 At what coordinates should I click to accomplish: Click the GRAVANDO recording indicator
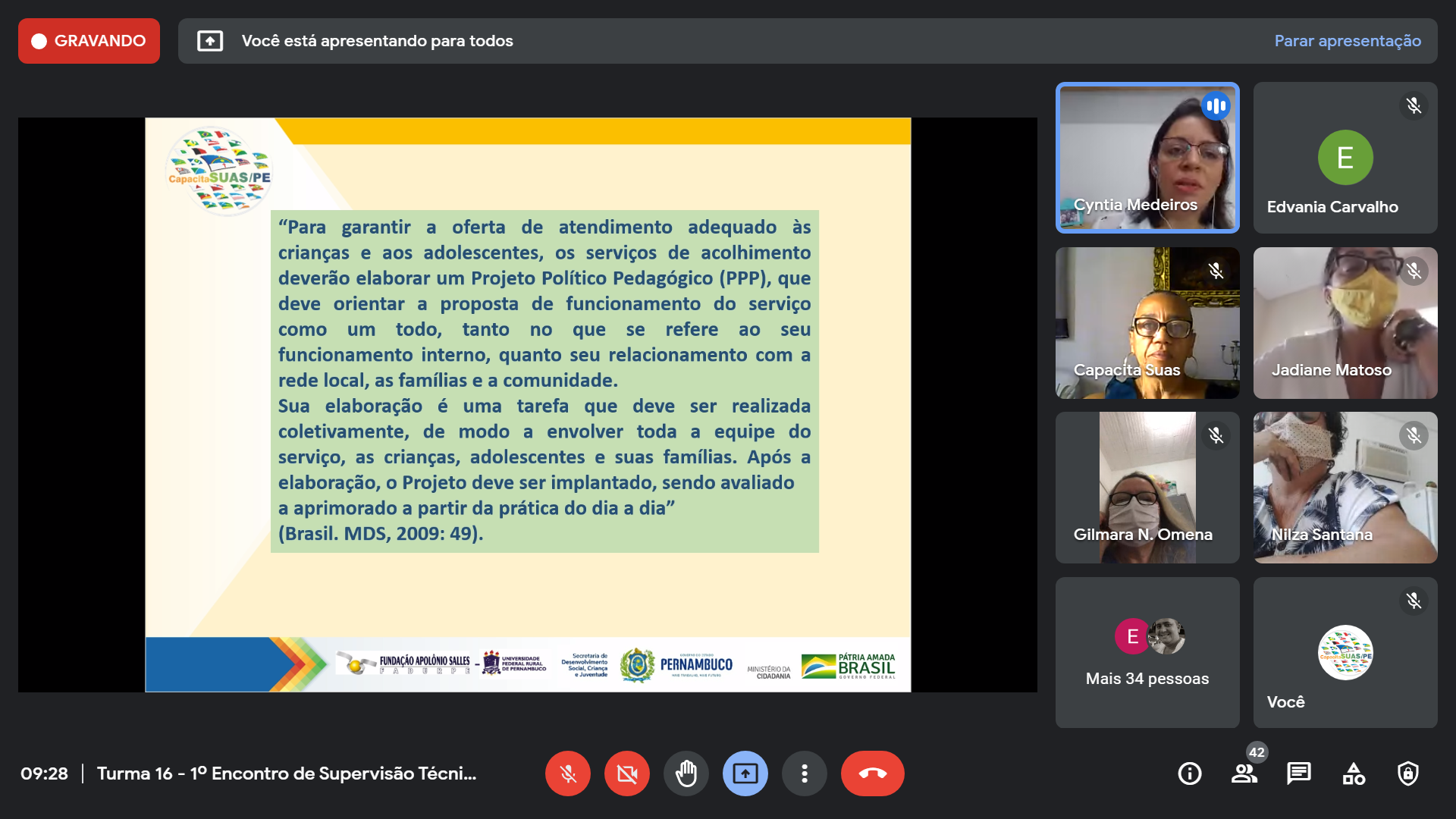(89, 41)
